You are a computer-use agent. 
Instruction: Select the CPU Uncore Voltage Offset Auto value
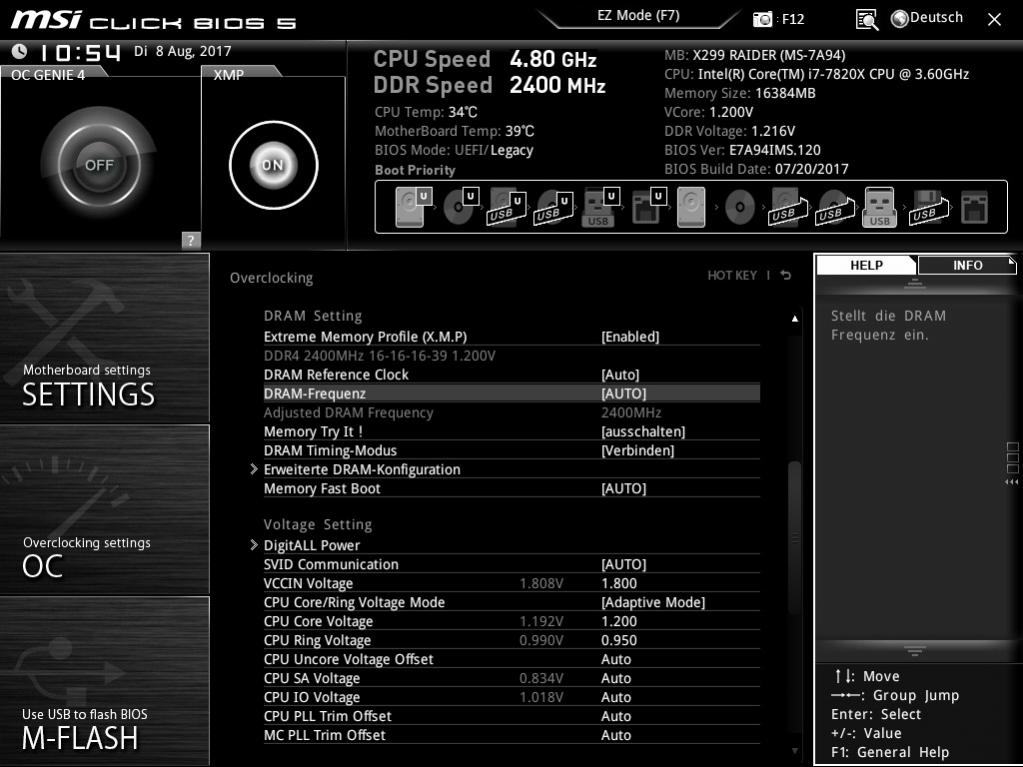[616, 658]
